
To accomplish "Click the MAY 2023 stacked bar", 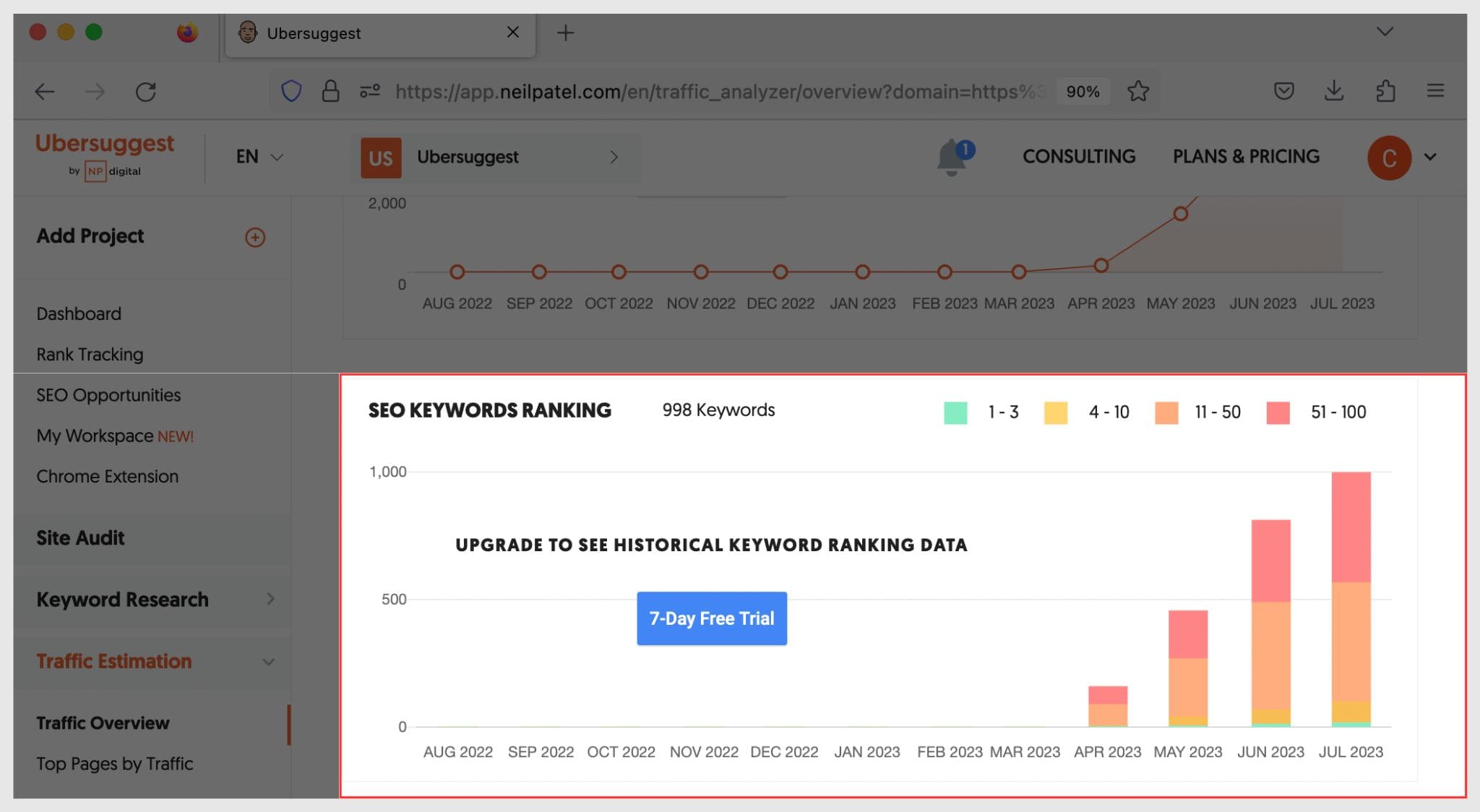I will pyautogui.click(x=1188, y=668).
